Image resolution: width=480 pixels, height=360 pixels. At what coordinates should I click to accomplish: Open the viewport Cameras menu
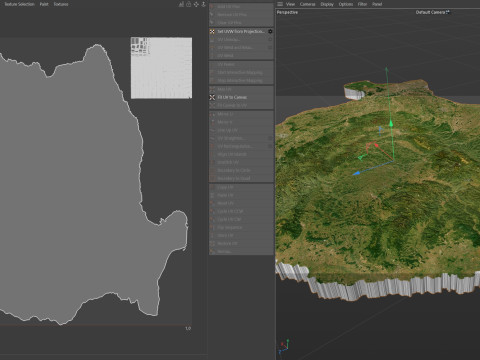tap(307, 4)
